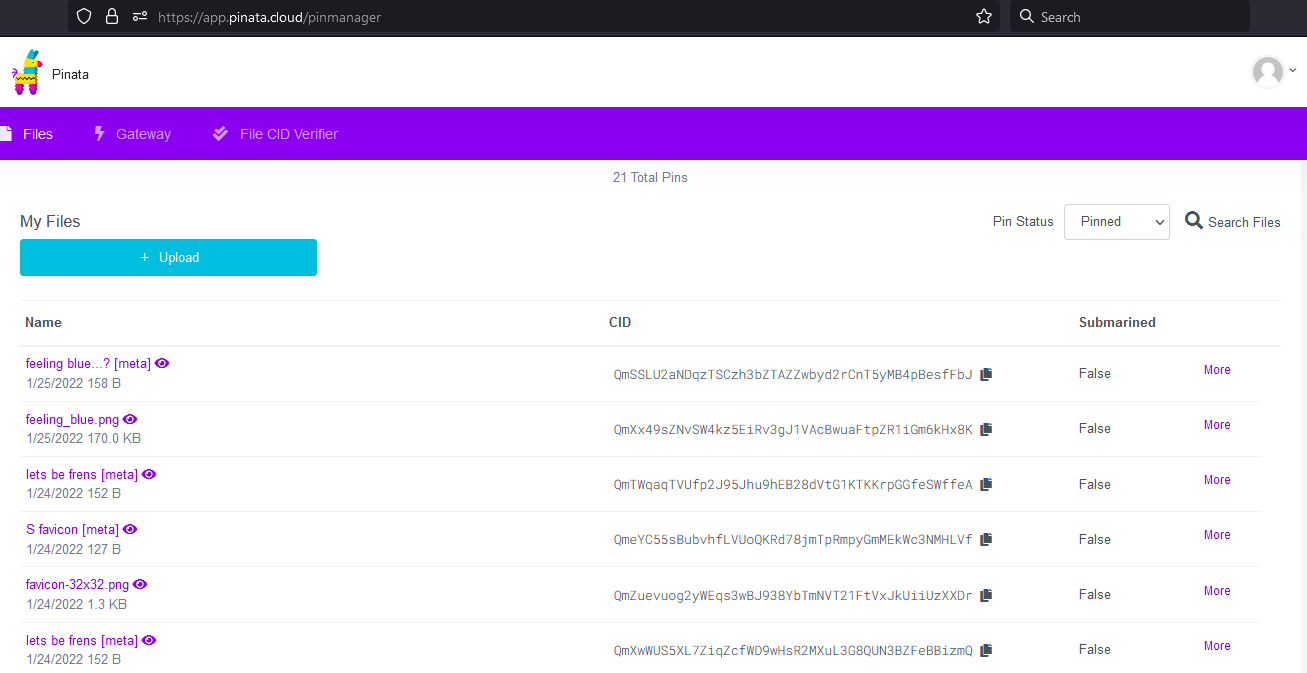Open the Pin Status Pinned dropdown

pyautogui.click(x=1116, y=222)
